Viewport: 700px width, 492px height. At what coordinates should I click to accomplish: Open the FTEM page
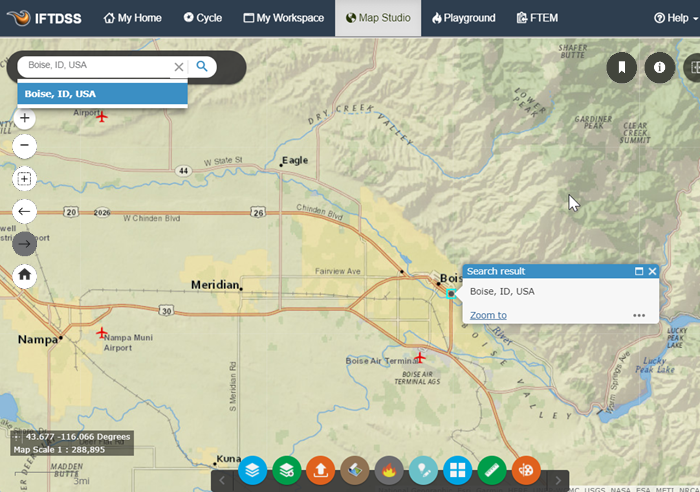pos(538,18)
